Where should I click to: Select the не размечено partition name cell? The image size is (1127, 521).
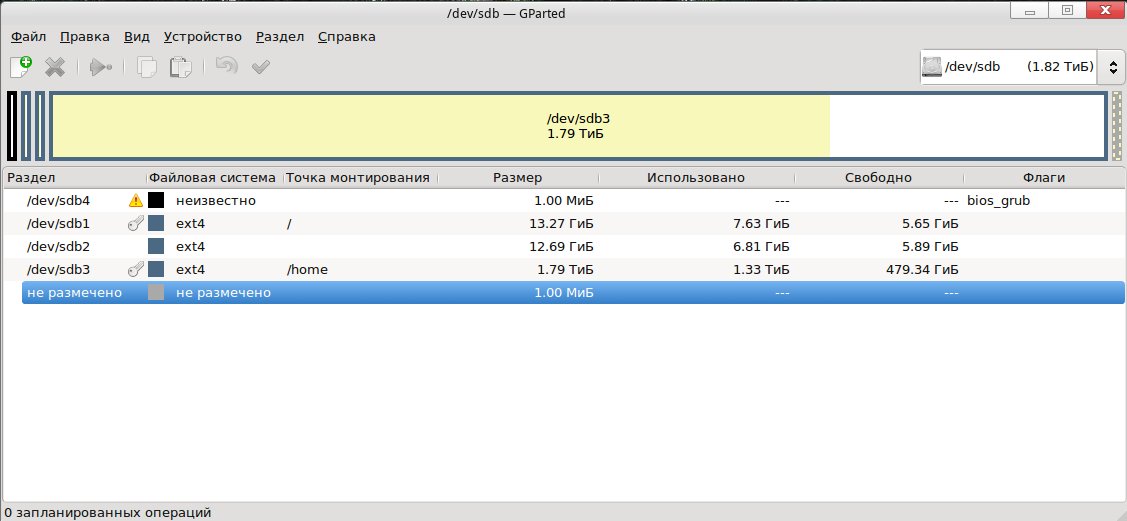coord(74,292)
